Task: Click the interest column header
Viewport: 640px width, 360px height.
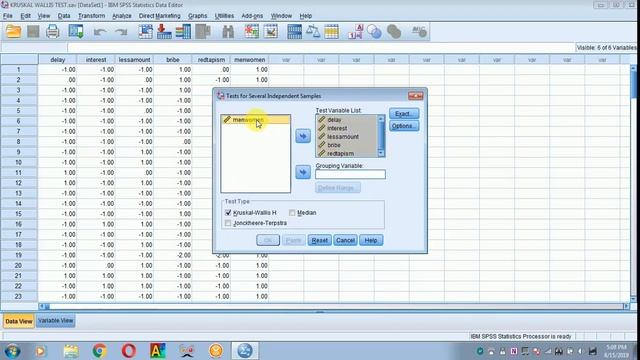Action: coord(96,60)
